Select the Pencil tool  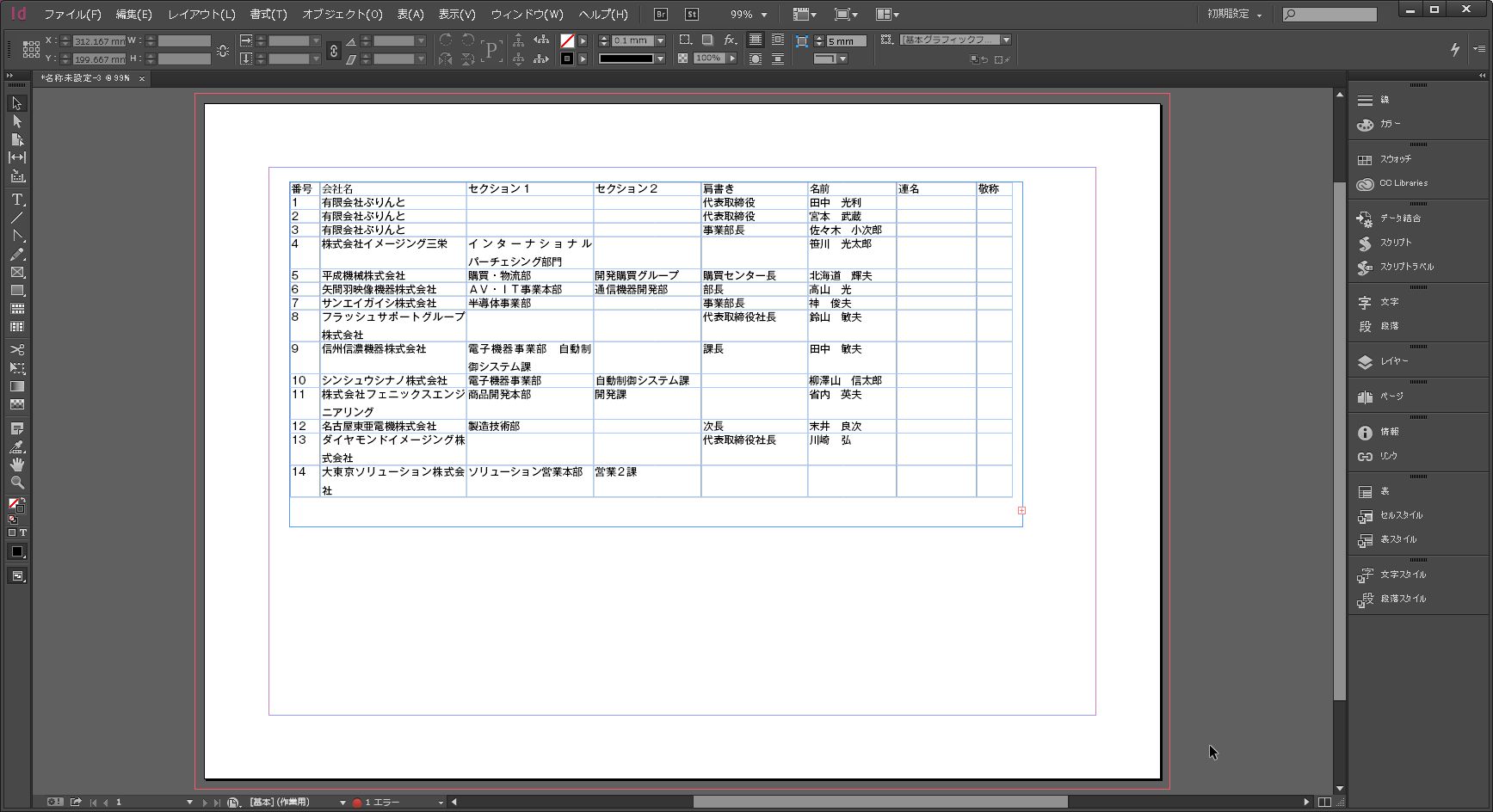[17, 254]
